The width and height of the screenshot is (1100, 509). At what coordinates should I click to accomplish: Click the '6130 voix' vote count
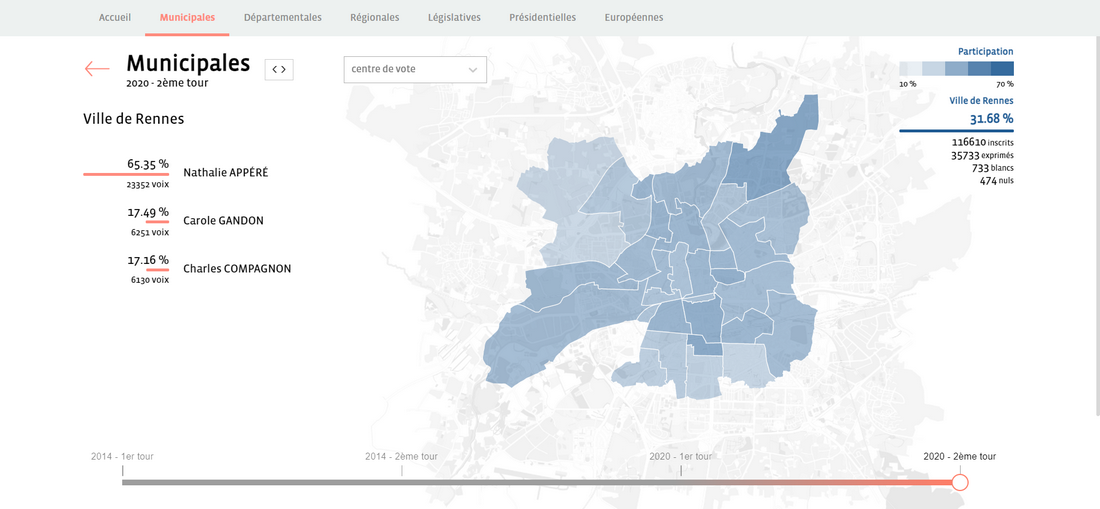pos(149,280)
